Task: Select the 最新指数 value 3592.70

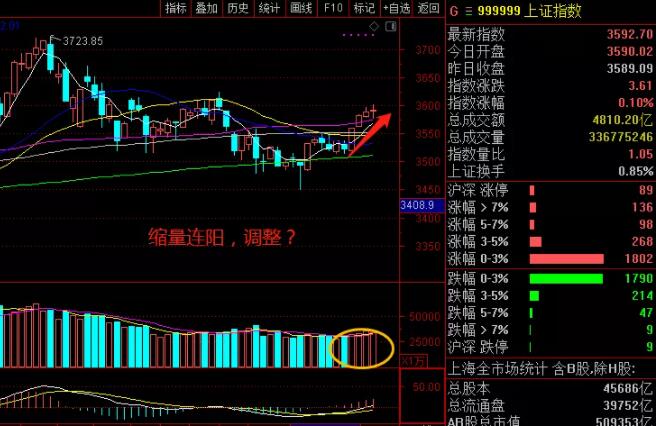Action: (x=630, y=34)
